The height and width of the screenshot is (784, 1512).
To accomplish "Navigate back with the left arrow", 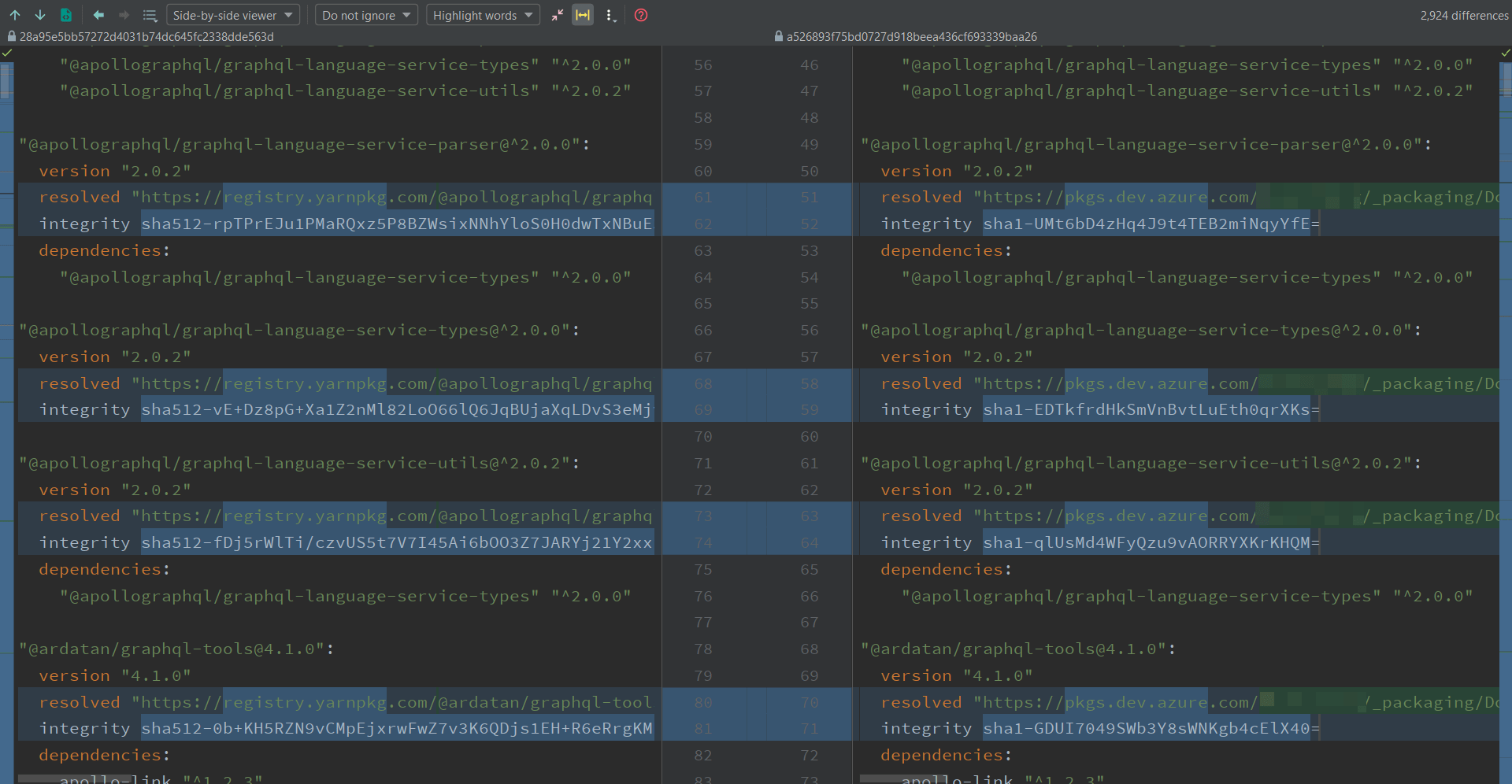I will [98, 15].
